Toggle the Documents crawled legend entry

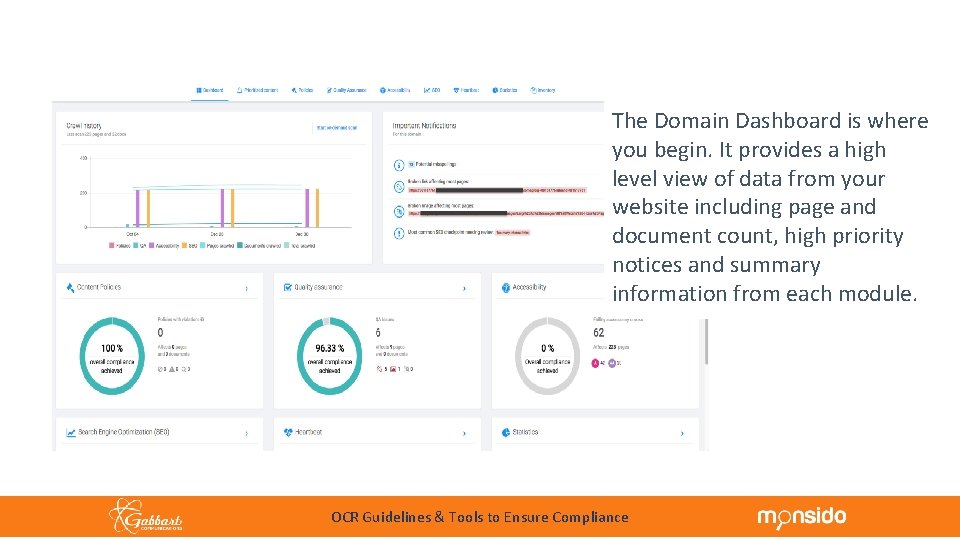click(x=259, y=246)
